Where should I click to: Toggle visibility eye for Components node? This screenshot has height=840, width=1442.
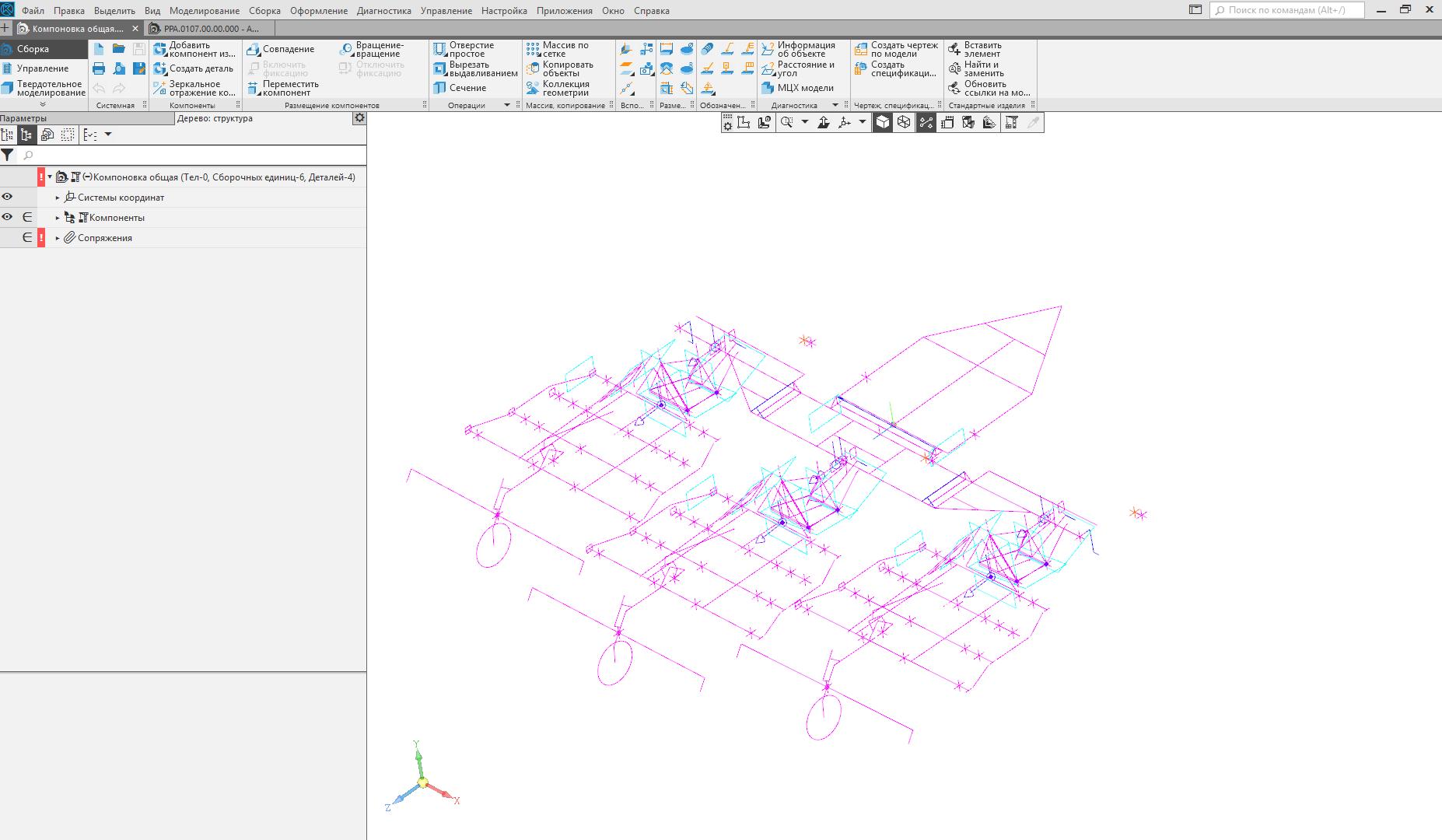[7, 217]
